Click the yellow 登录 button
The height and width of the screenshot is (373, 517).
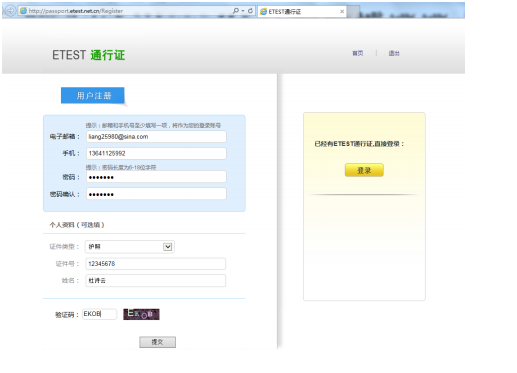click(364, 170)
